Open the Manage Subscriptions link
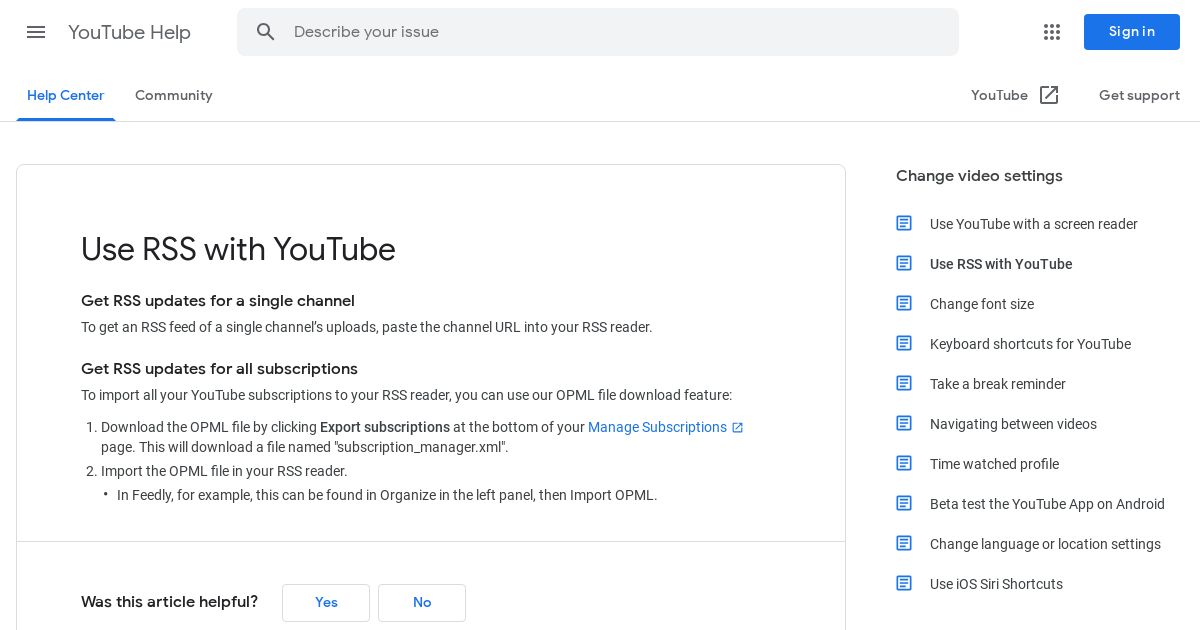Screen dimensions: 1200x630 (x=657, y=427)
